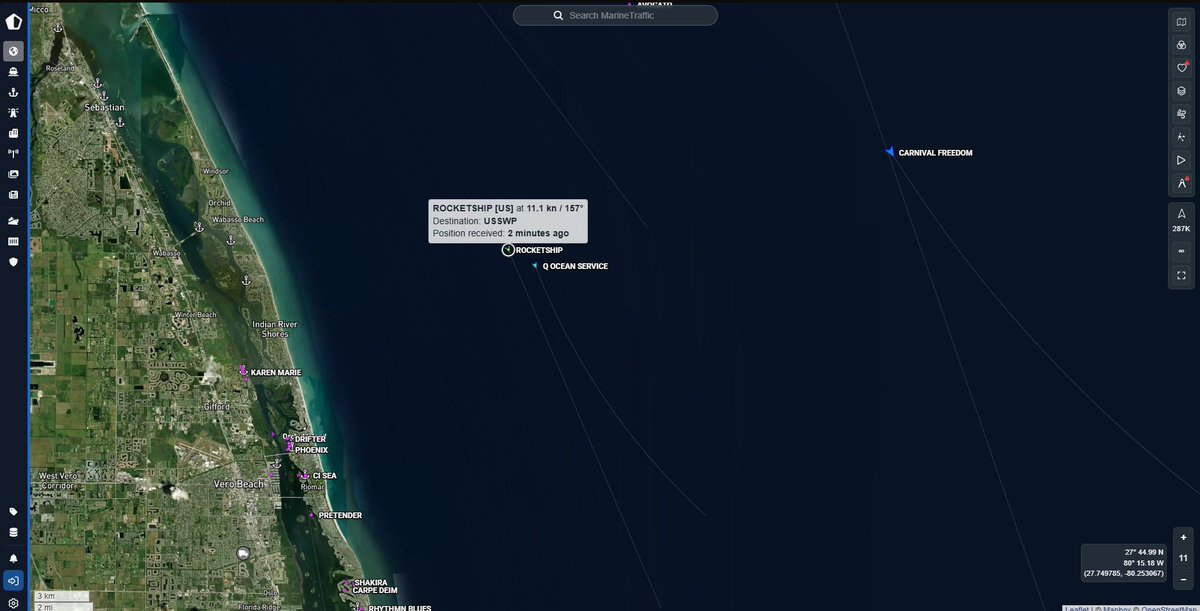Open the lighthouse icon in sidebar
Viewport: 1200px width, 611px height.
13,113
